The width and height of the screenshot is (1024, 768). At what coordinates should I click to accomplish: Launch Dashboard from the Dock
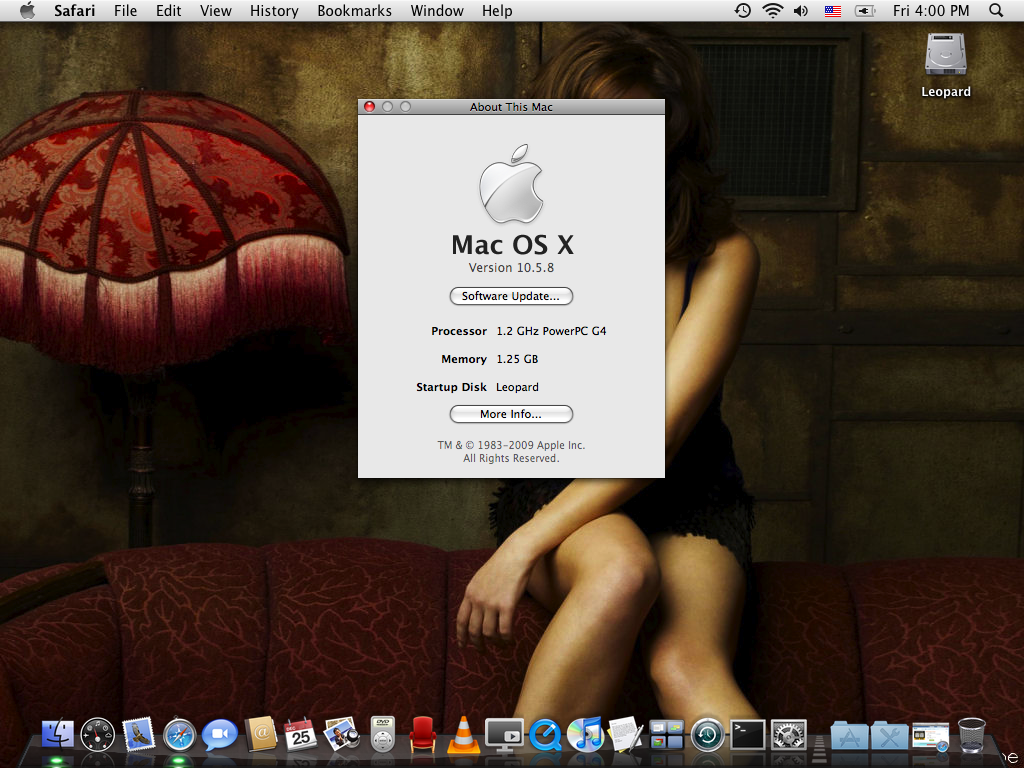97,735
